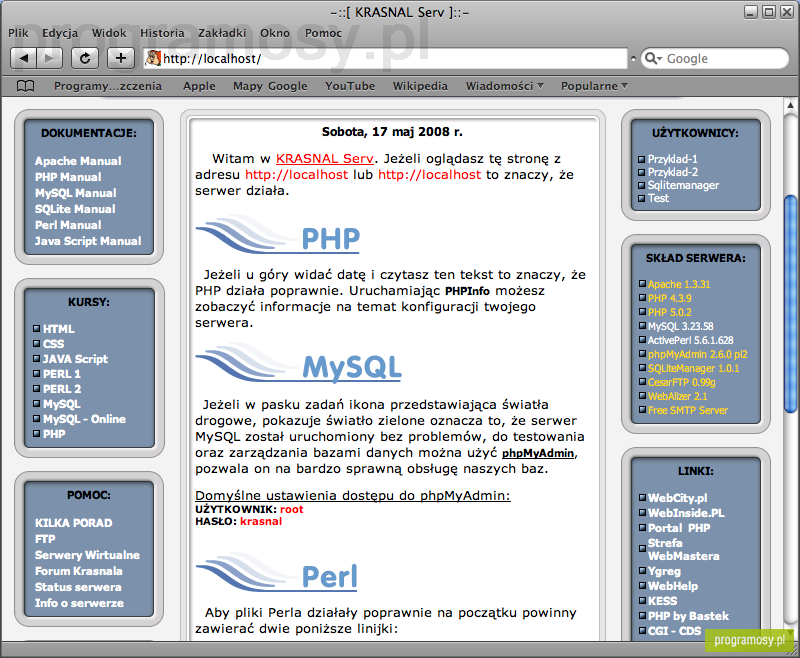Open the Serwery Wirtualne link
The width and height of the screenshot is (800, 658).
87,555
